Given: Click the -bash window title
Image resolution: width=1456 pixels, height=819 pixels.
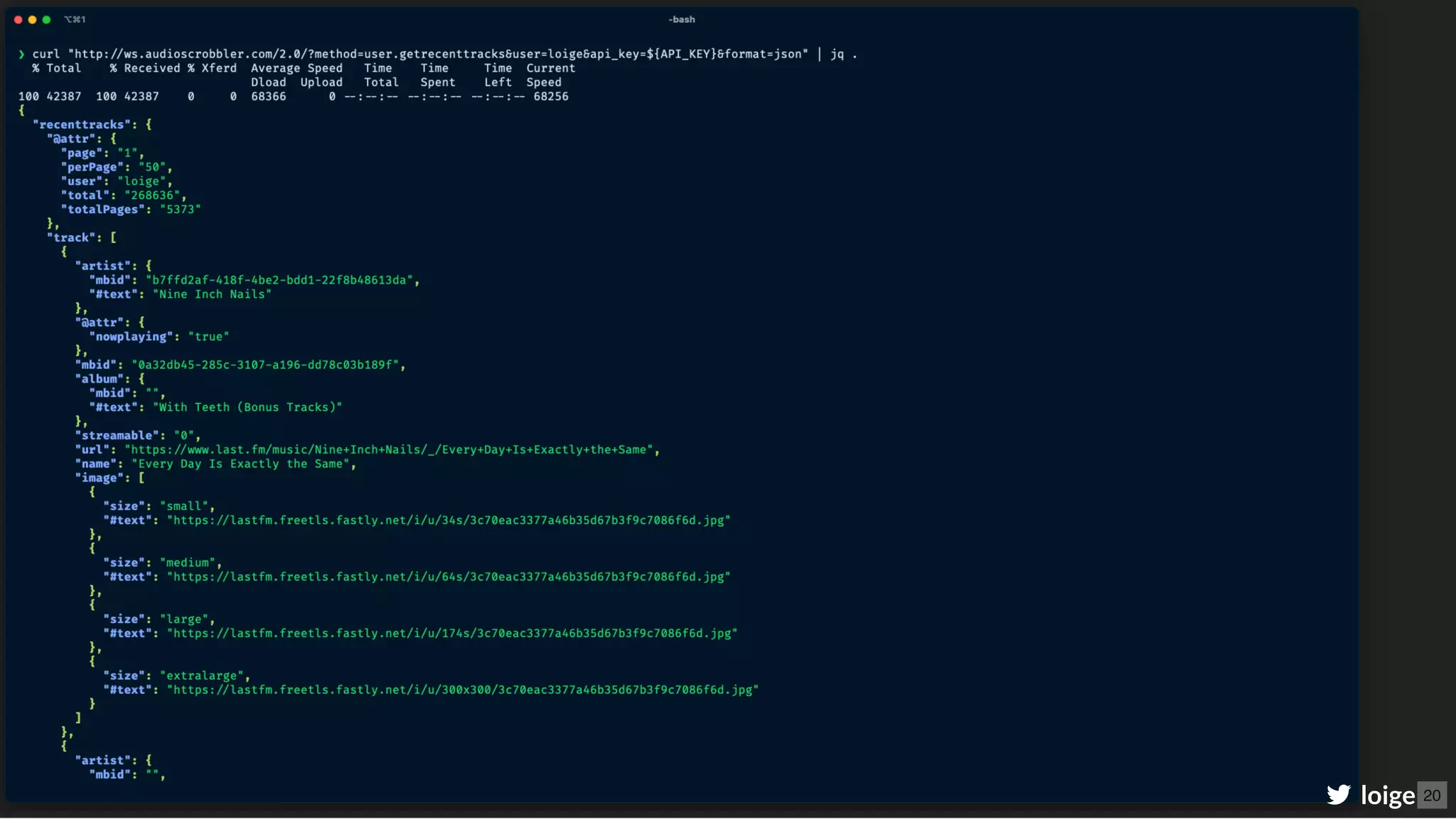Looking at the screenshot, I should 681,20.
